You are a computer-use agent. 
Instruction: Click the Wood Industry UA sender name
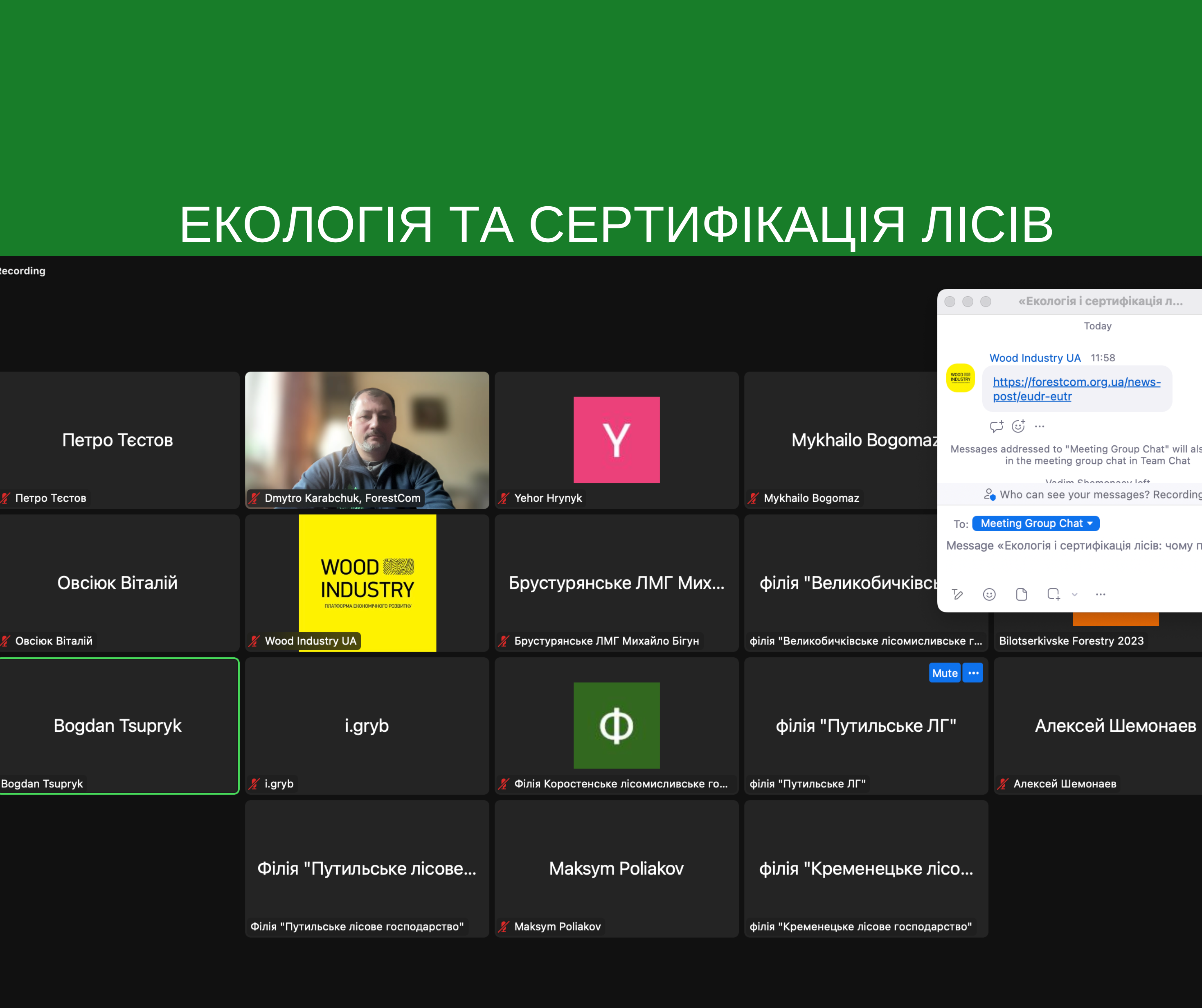(1035, 358)
